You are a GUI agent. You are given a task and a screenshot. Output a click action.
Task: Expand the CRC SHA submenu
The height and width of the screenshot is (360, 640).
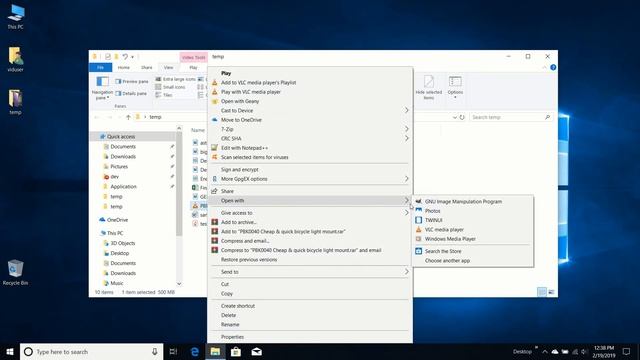coord(310,139)
